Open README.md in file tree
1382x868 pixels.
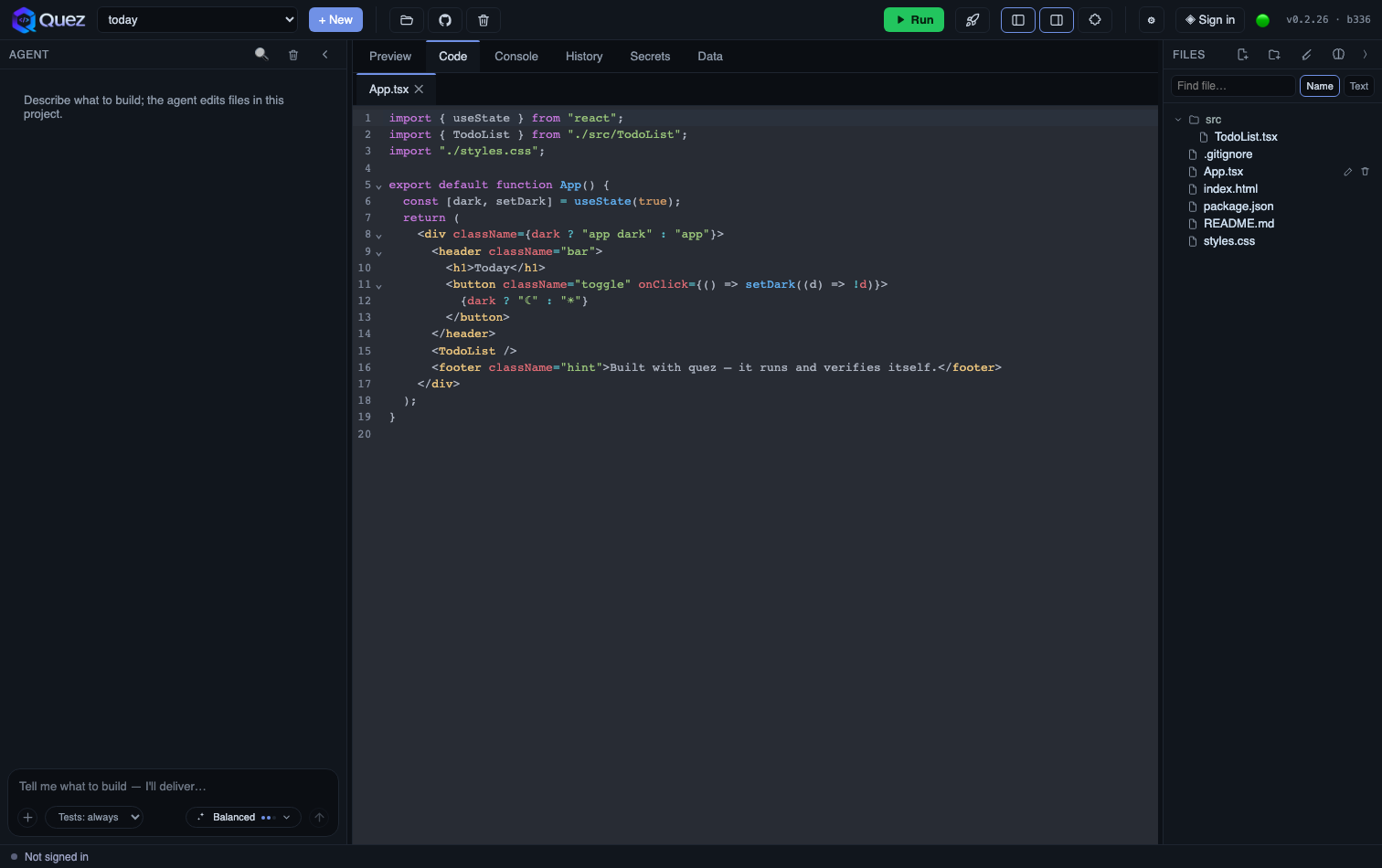pos(1238,224)
